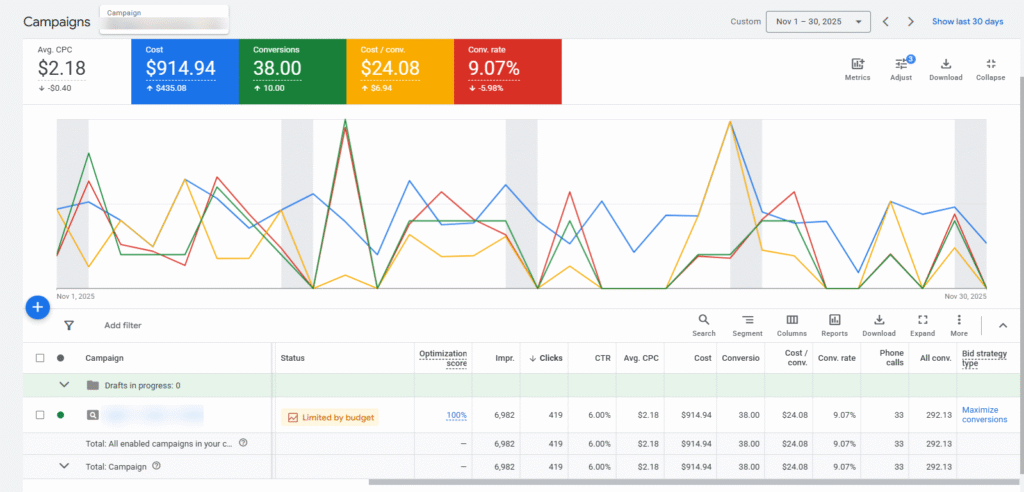Click the Adjust chart settings icon
This screenshot has height=492, width=1024.
tap(901, 65)
